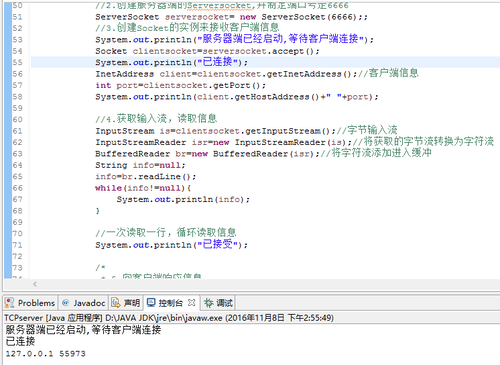
Task: Click the Problems tab icon
Action: [9, 303]
